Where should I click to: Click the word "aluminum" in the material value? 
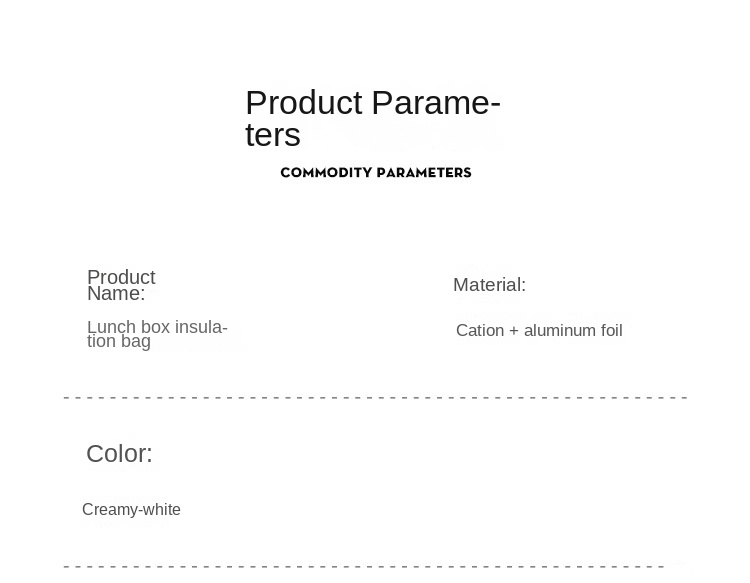pyautogui.click(x=560, y=331)
